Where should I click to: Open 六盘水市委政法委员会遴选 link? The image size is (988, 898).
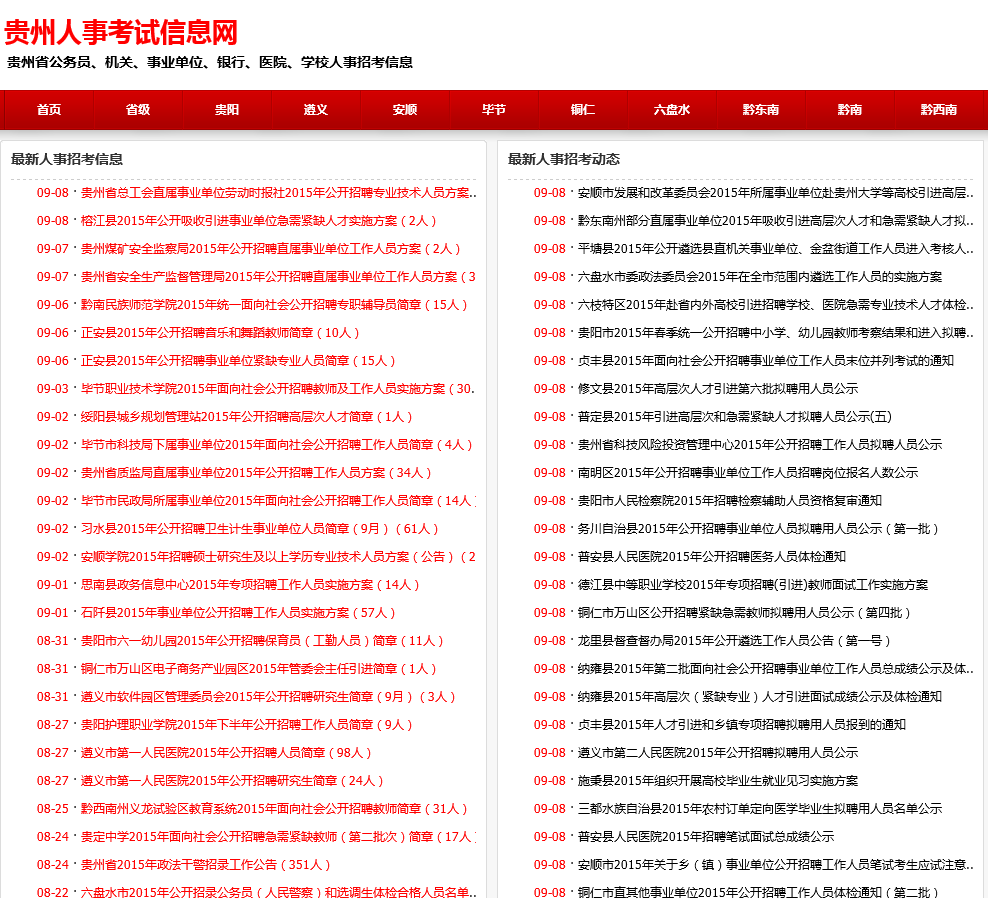click(x=760, y=277)
